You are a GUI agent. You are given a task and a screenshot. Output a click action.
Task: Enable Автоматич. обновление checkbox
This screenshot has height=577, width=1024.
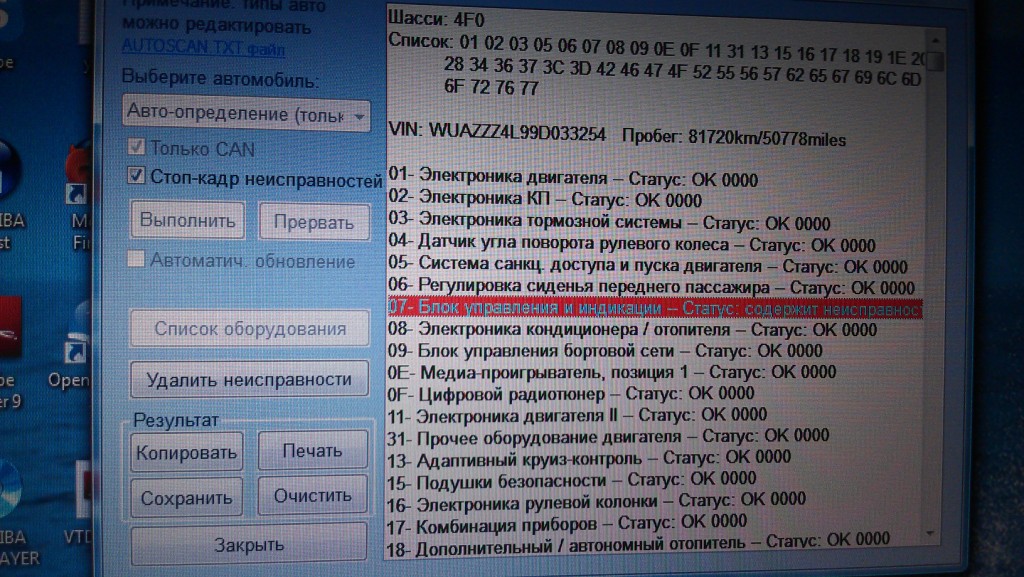tap(136, 259)
